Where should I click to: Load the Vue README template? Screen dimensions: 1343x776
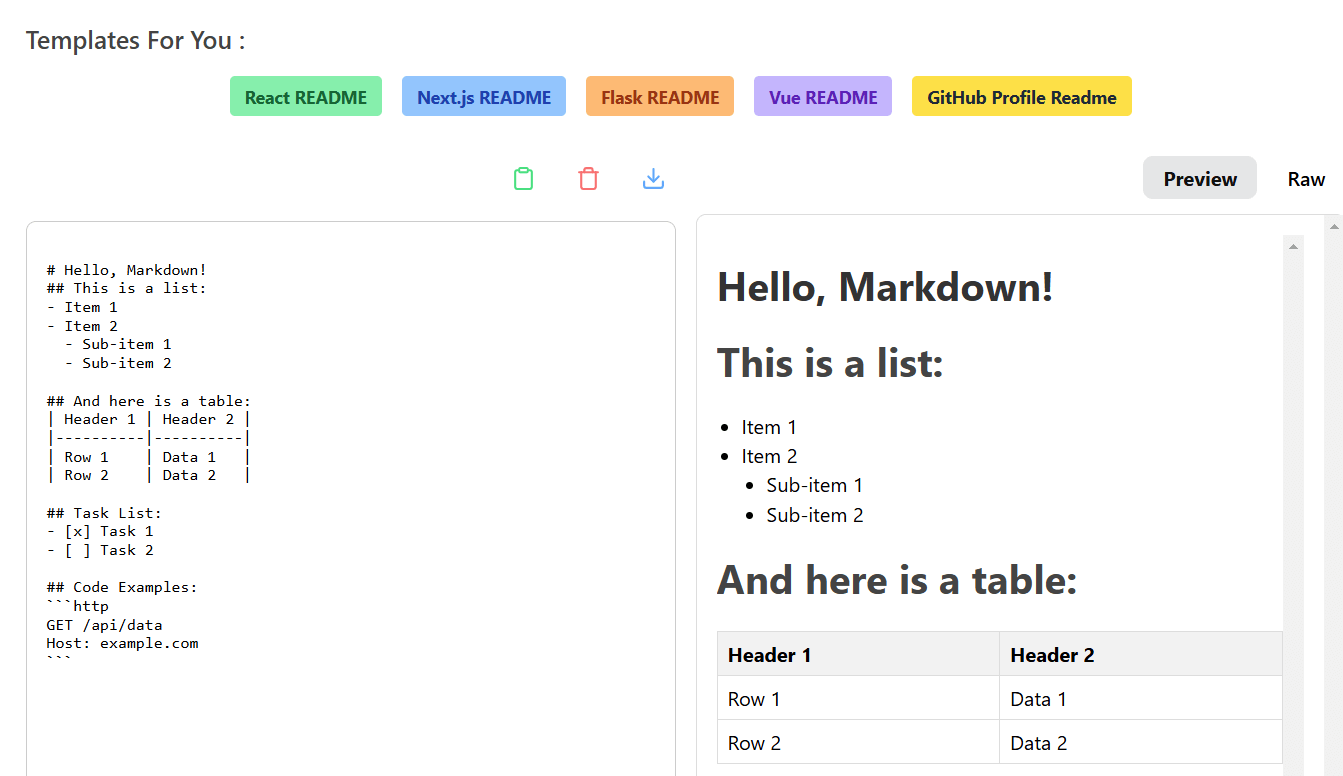(823, 97)
